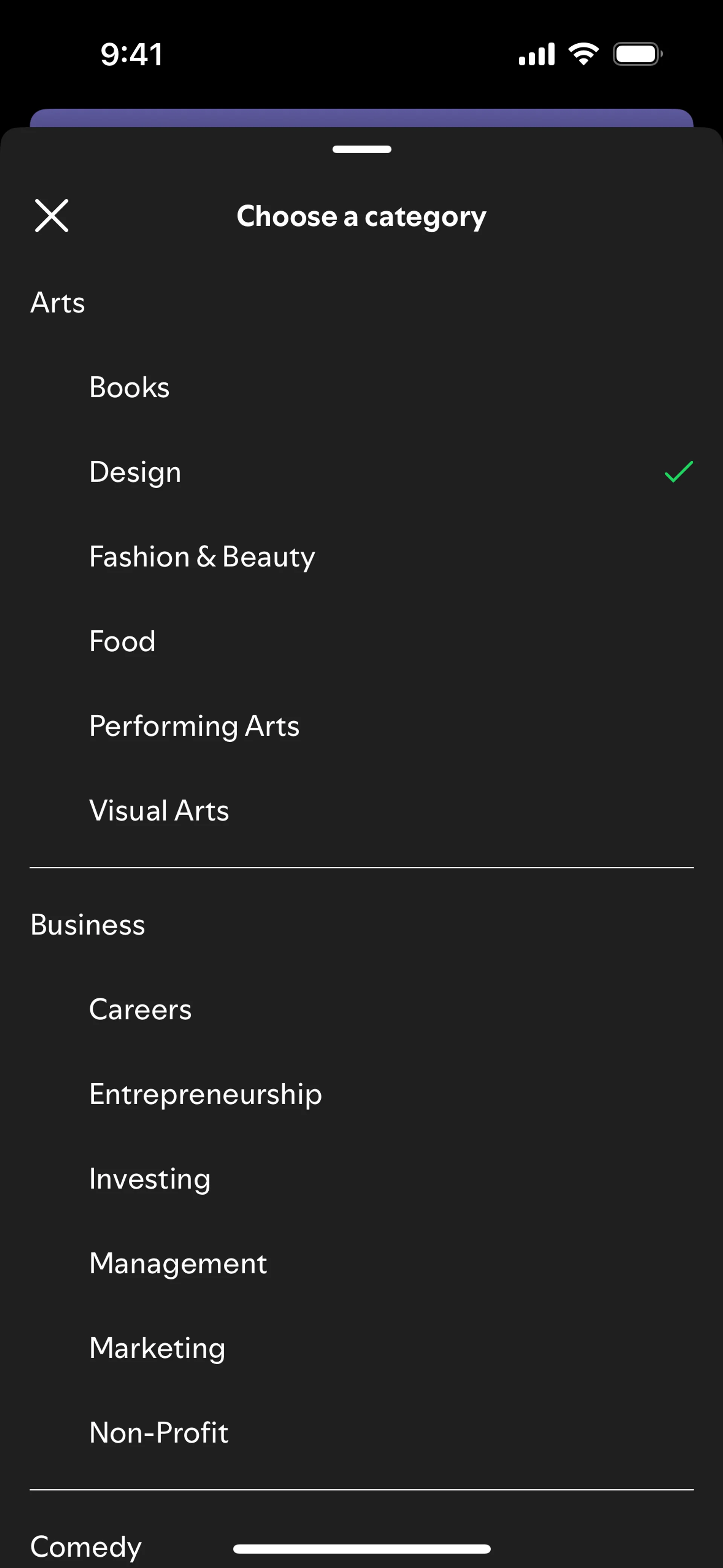Select the Books category
The width and height of the screenshot is (723, 1568).
click(x=129, y=387)
